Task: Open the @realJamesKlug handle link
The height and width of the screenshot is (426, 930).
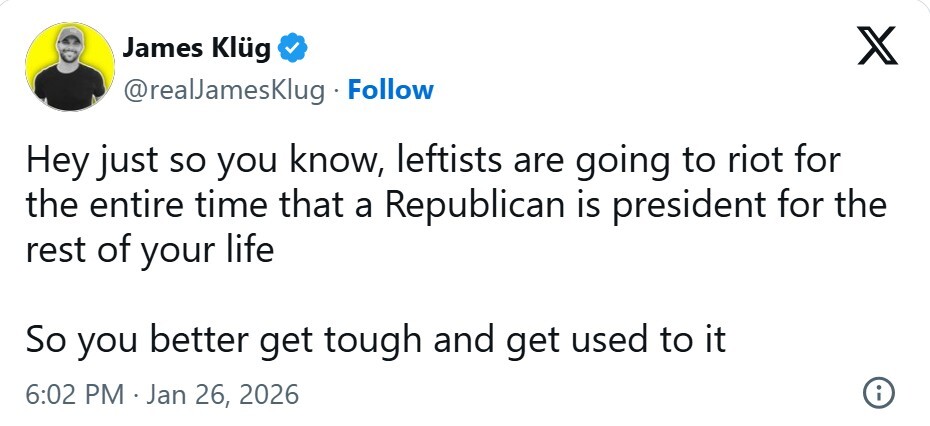Action: click(x=223, y=90)
